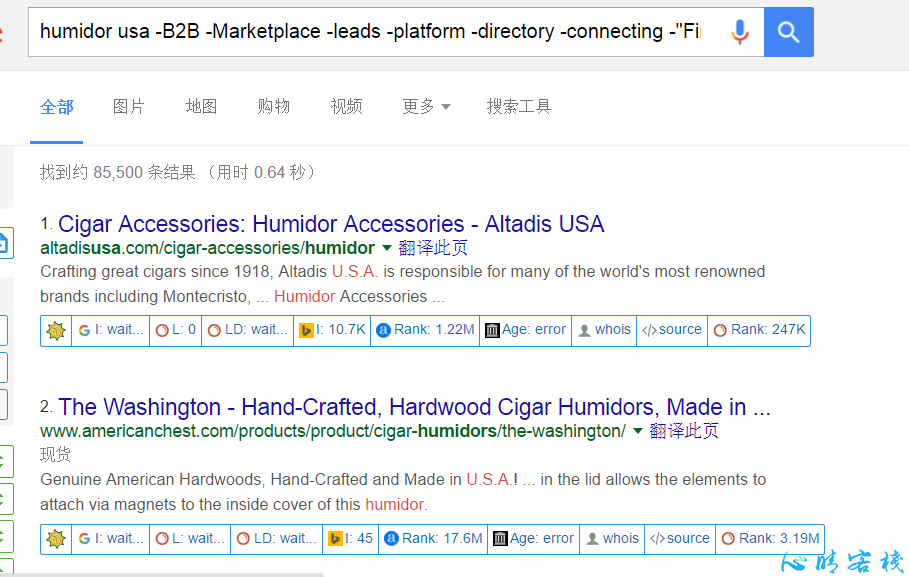The height and width of the screenshot is (577, 909).
Task: Expand dropdown arrow beside altadisusa.com URL
Action: (x=387, y=248)
